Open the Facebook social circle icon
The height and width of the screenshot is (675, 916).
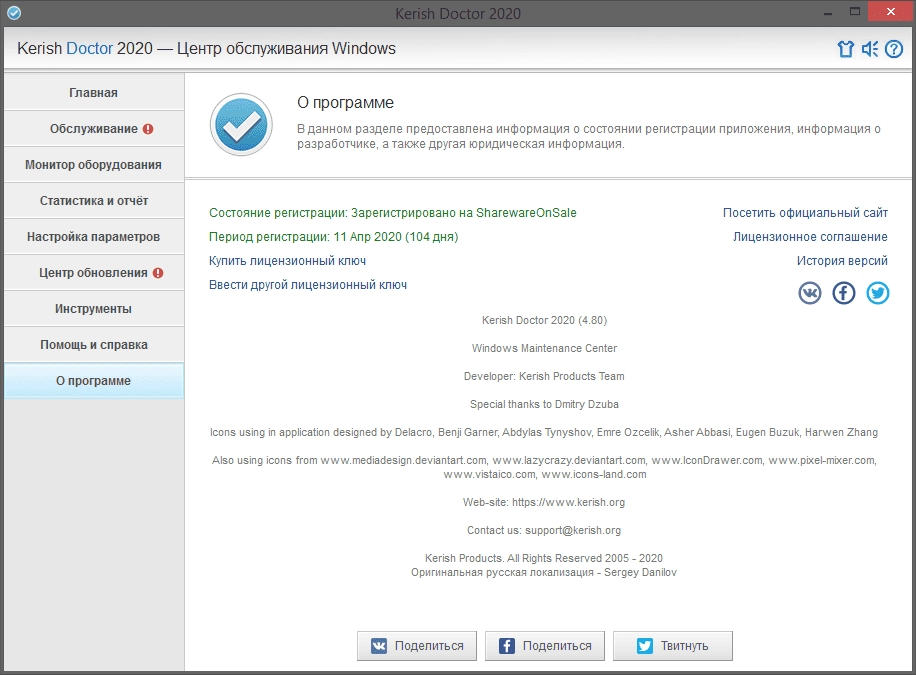tap(844, 293)
